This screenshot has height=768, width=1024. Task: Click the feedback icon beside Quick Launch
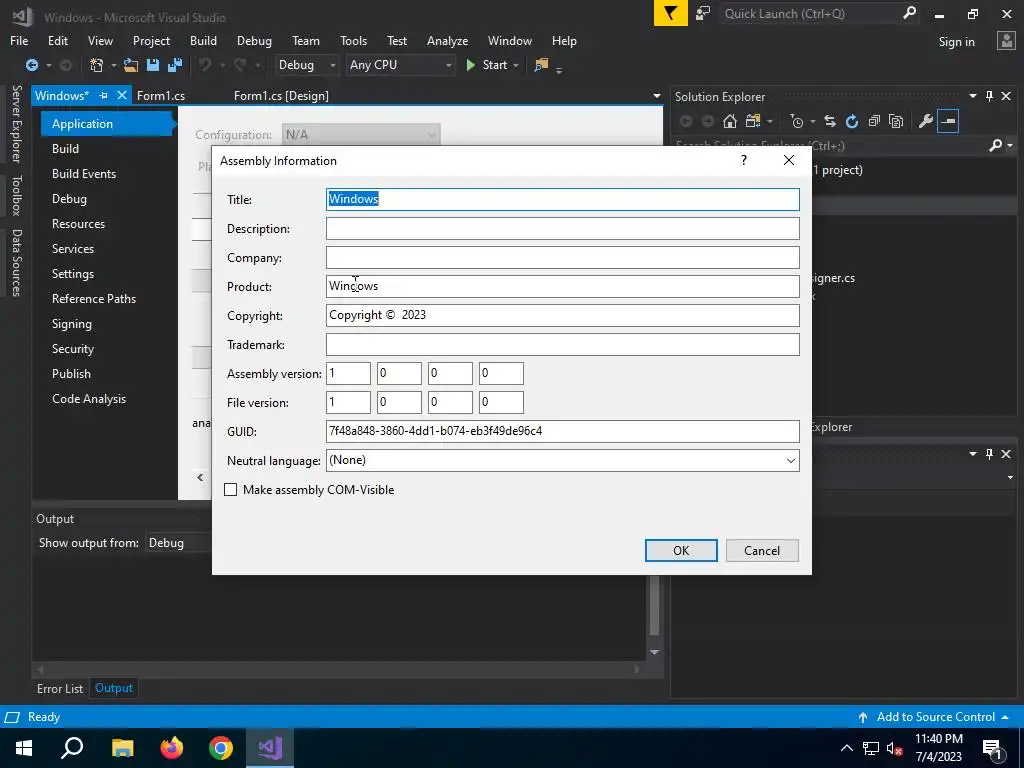(703, 13)
